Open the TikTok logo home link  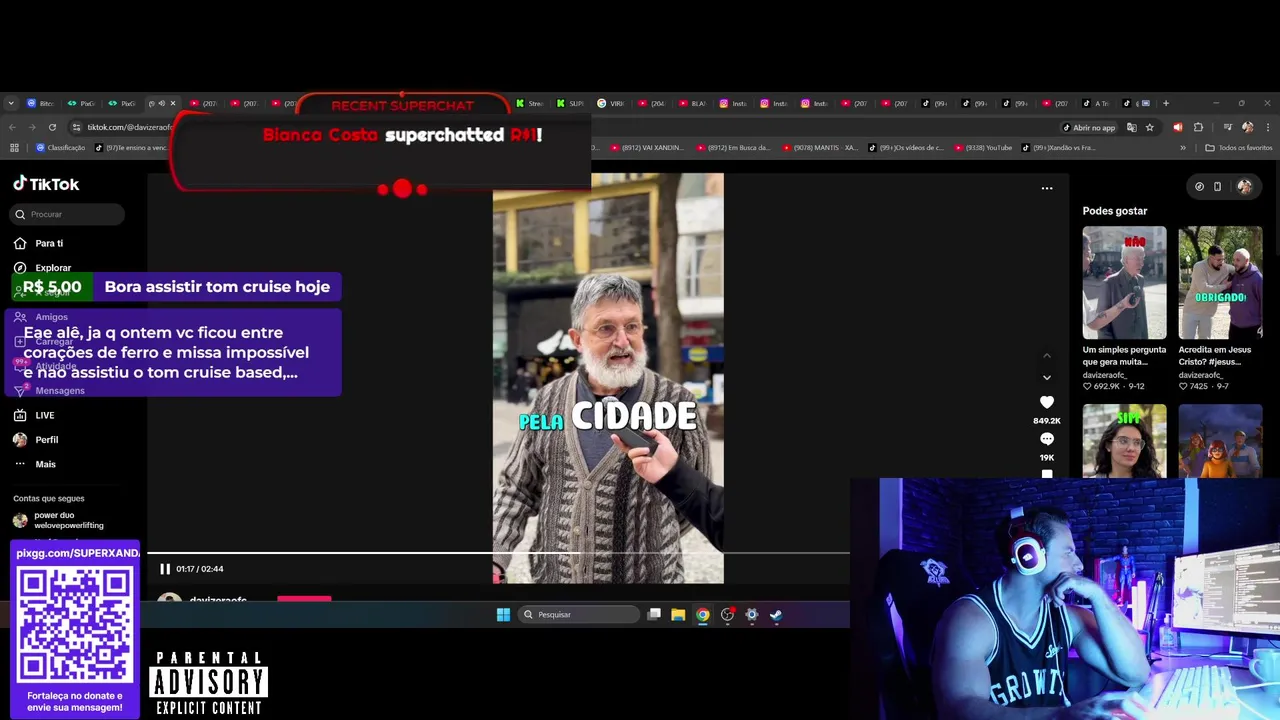[46, 184]
